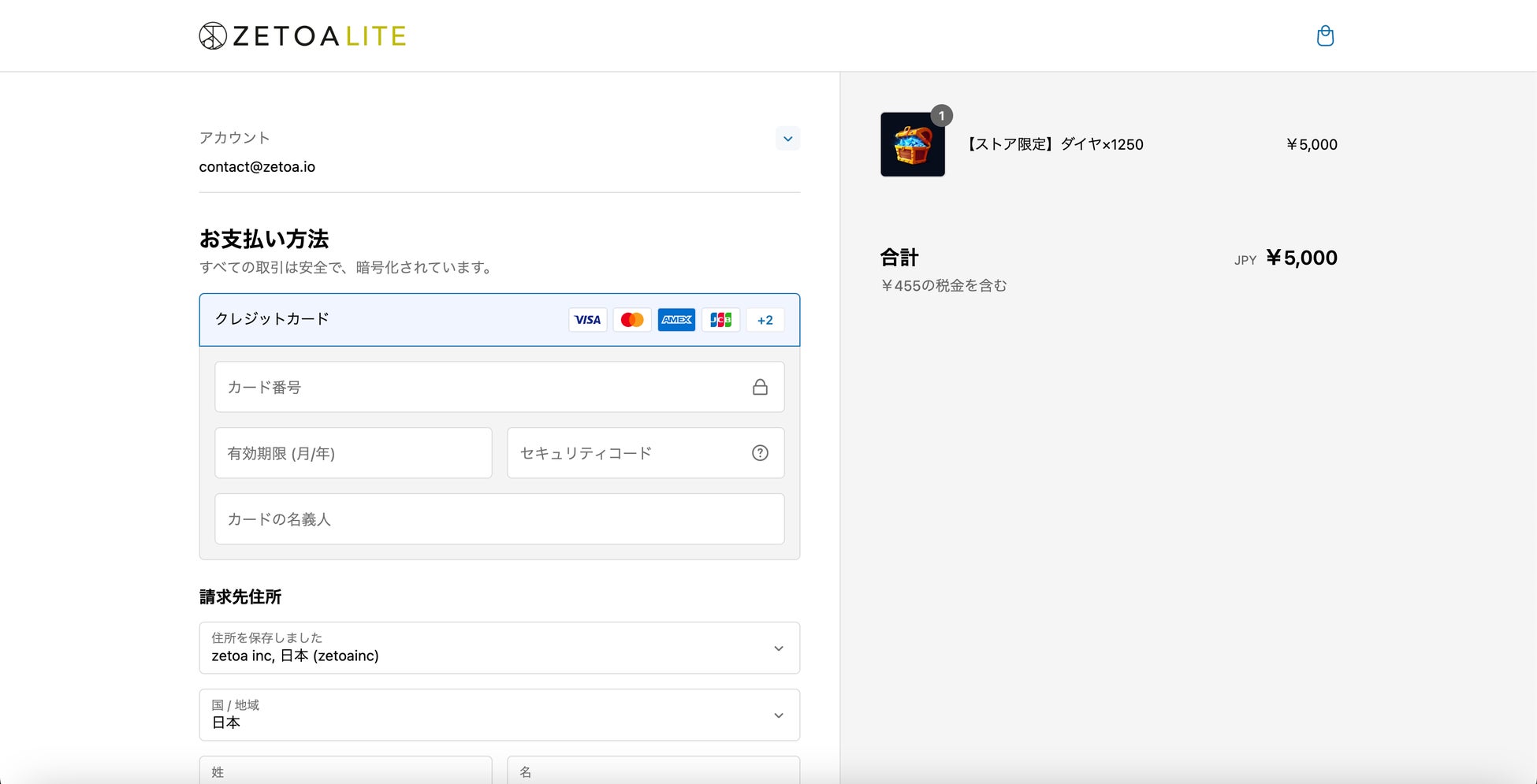The height and width of the screenshot is (784, 1537).
Task: Click the ￥5,000 item price
Action: 1312,144
